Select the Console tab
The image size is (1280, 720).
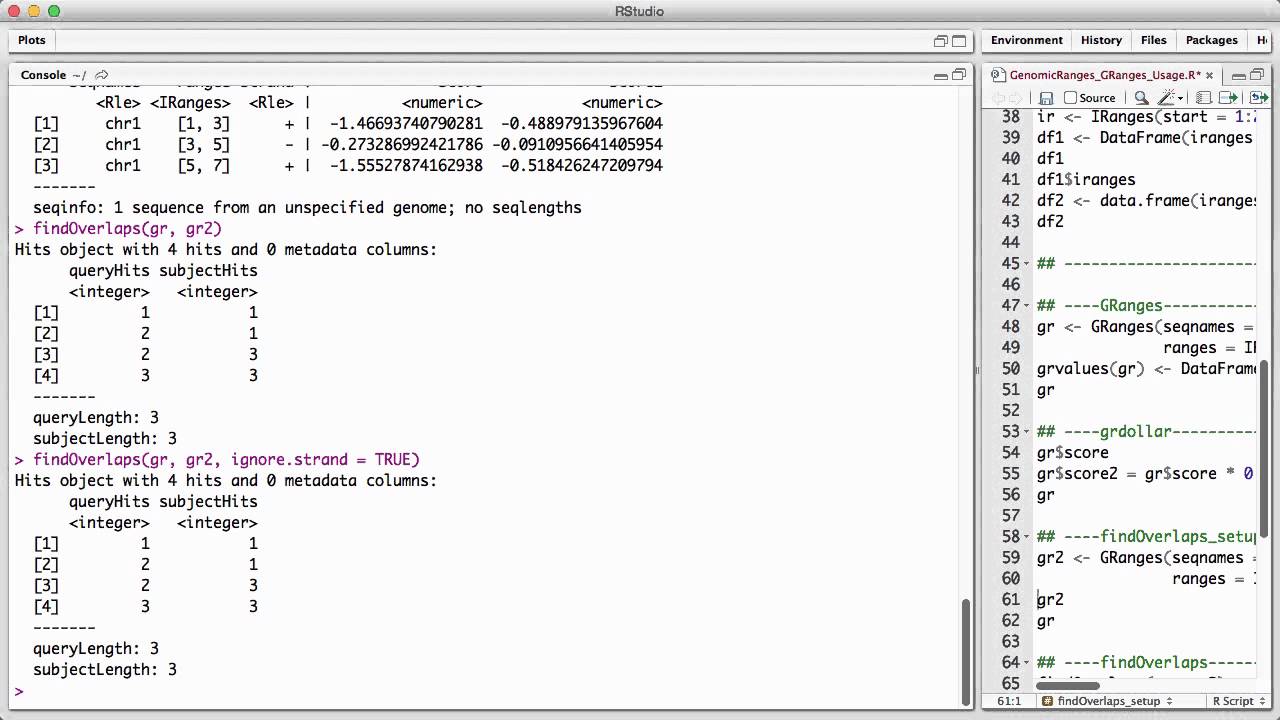pyautogui.click(x=43, y=75)
